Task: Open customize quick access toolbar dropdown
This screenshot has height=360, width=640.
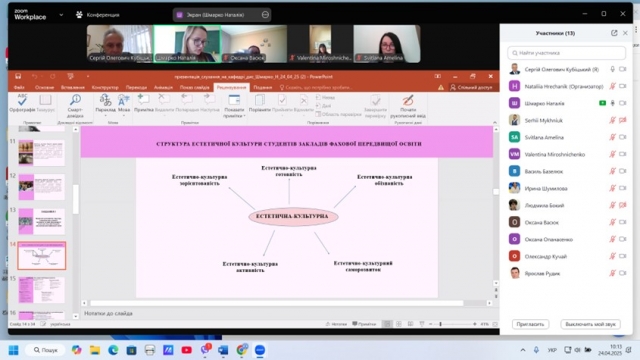Action: coord(88,76)
